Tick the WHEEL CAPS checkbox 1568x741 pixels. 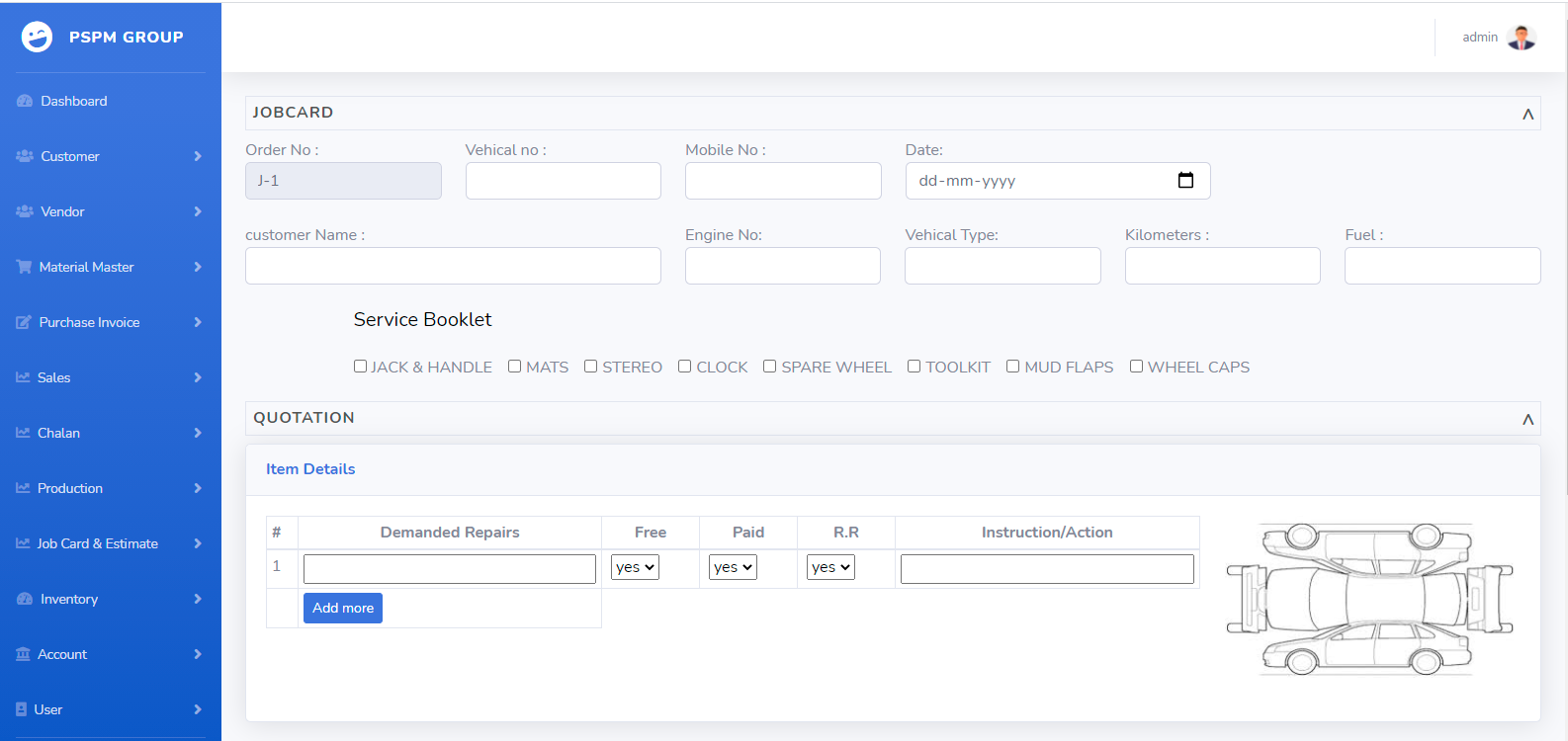(x=1136, y=367)
